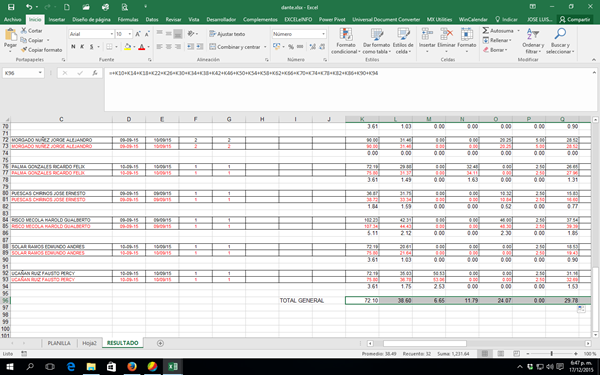
Task: Click the insert function fx icon
Action: coord(95,73)
